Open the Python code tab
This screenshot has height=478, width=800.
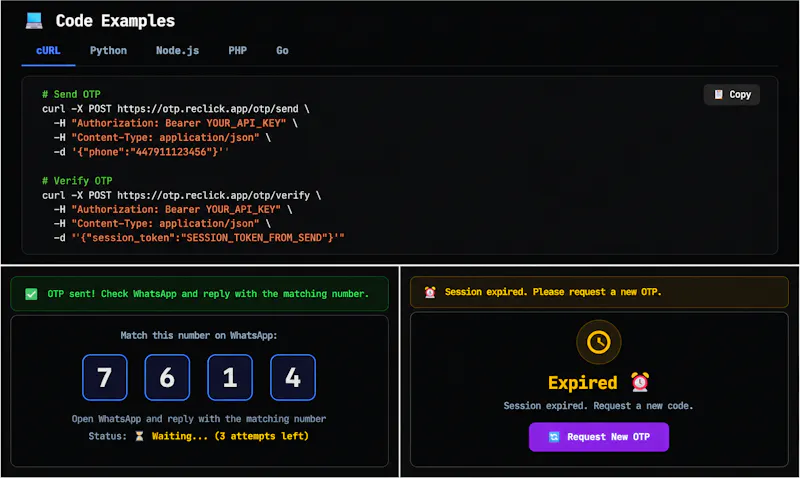coord(108,51)
